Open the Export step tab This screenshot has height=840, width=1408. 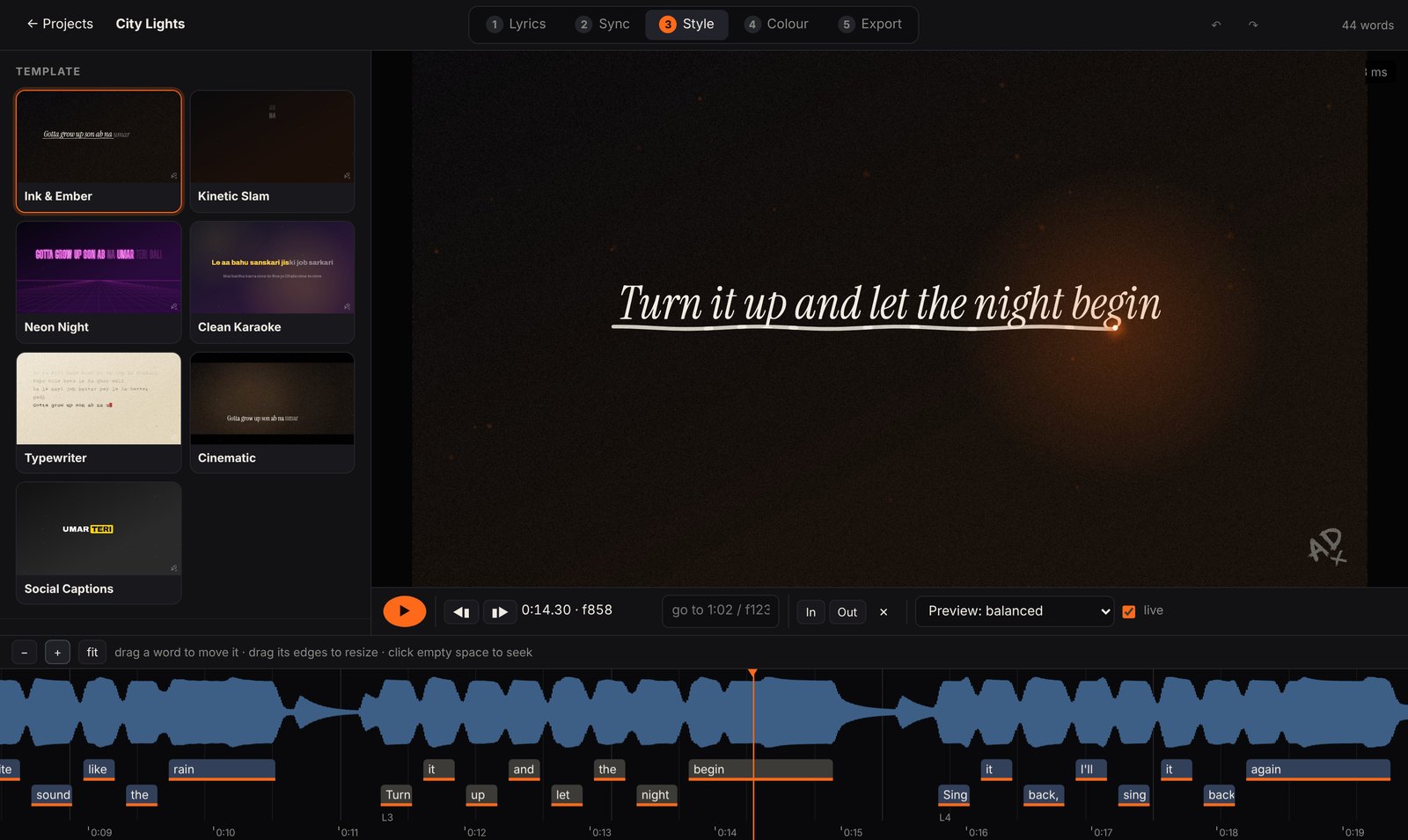pyautogui.click(x=870, y=24)
